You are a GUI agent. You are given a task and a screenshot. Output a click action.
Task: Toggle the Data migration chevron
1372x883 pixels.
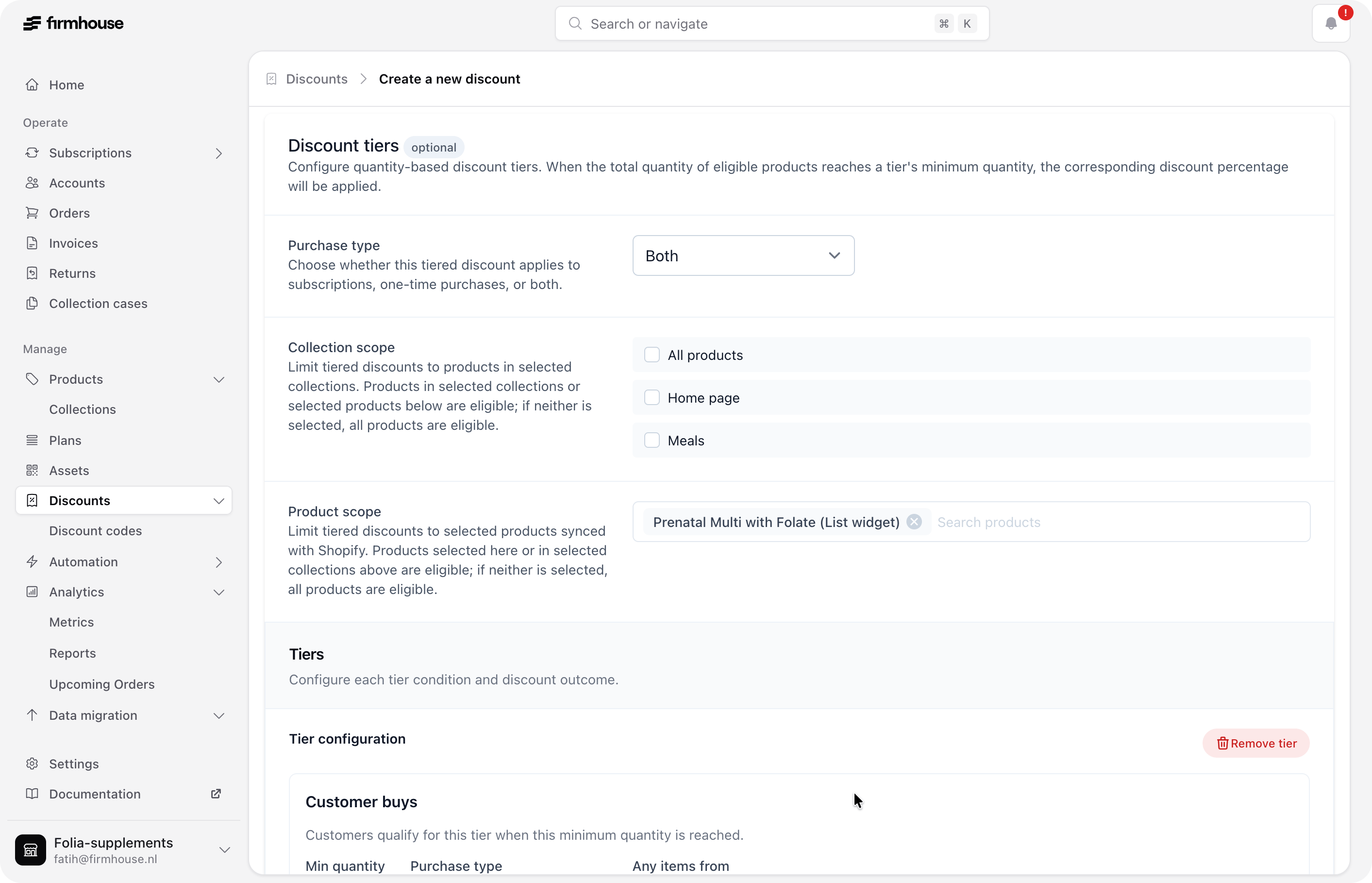point(219,715)
